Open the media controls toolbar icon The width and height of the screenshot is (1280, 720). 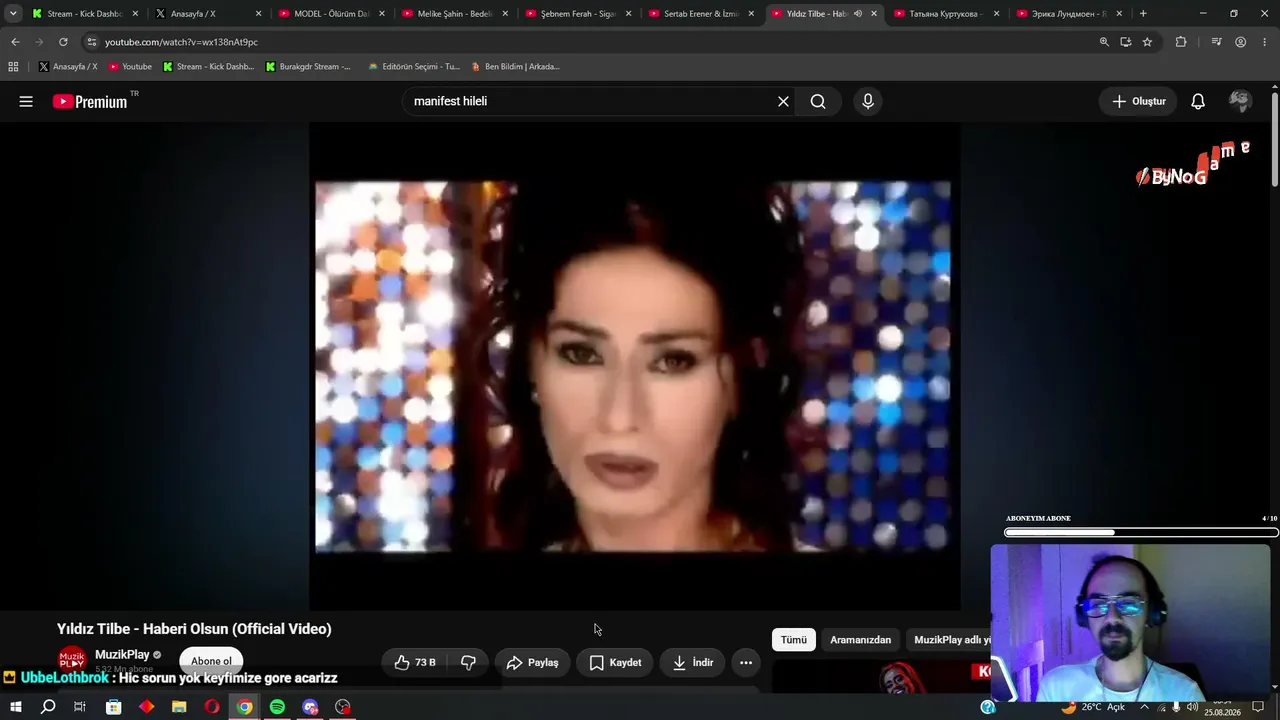click(1216, 42)
